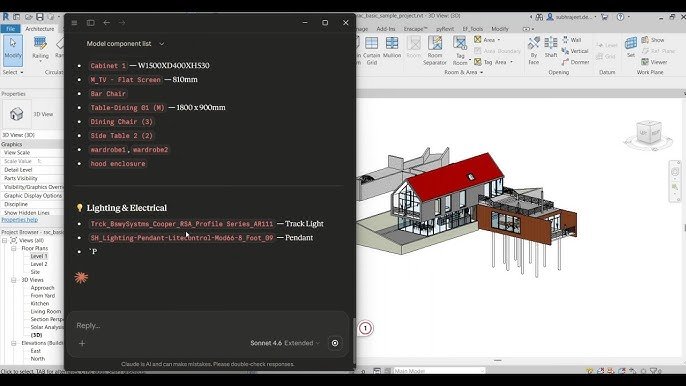Pick the Dormer opening tool
The height and width of the screenshot is (386, 686).
(575, 62)
